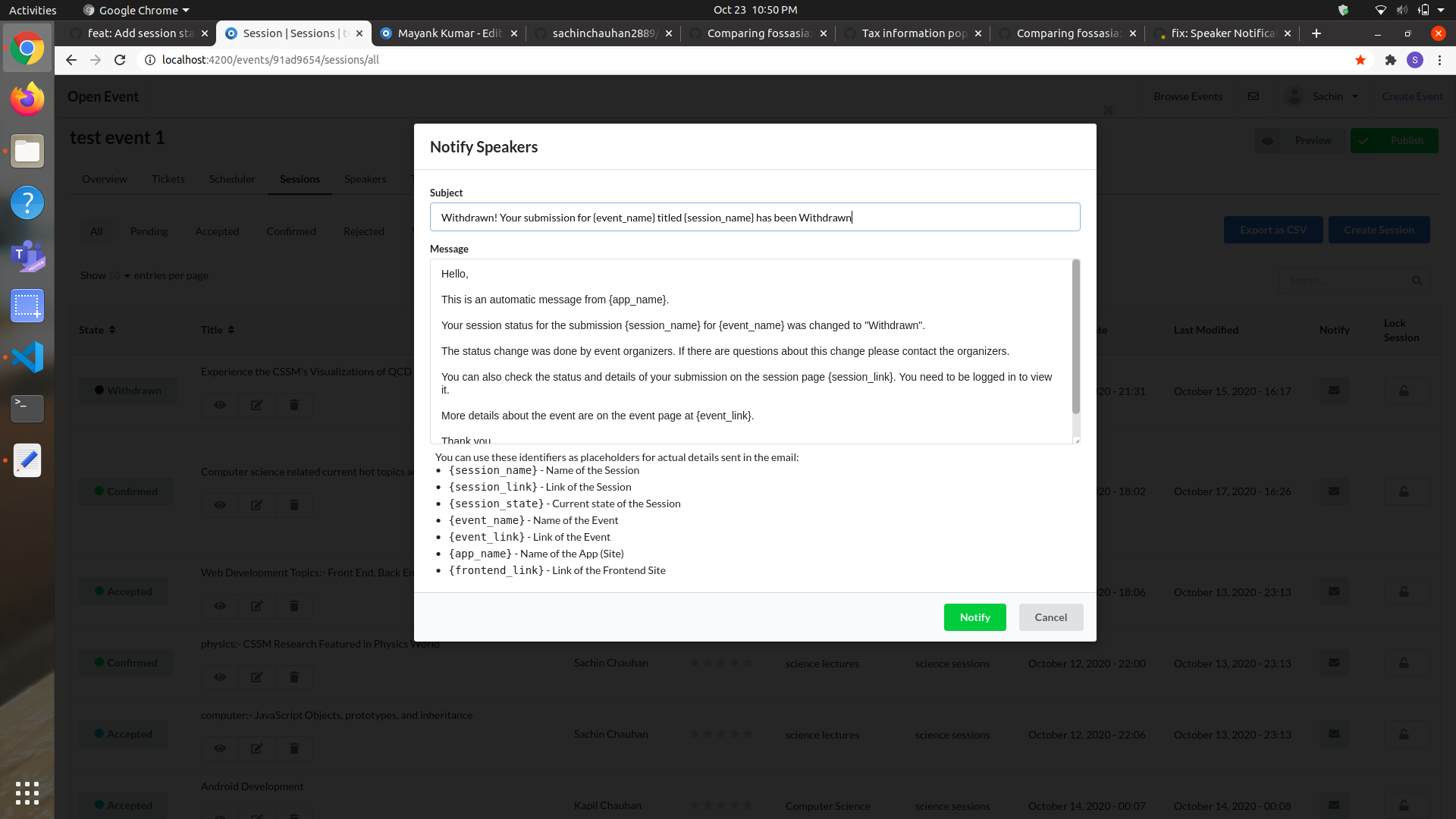Click the mail envelope icon in navbar

tap(1254, 96)
